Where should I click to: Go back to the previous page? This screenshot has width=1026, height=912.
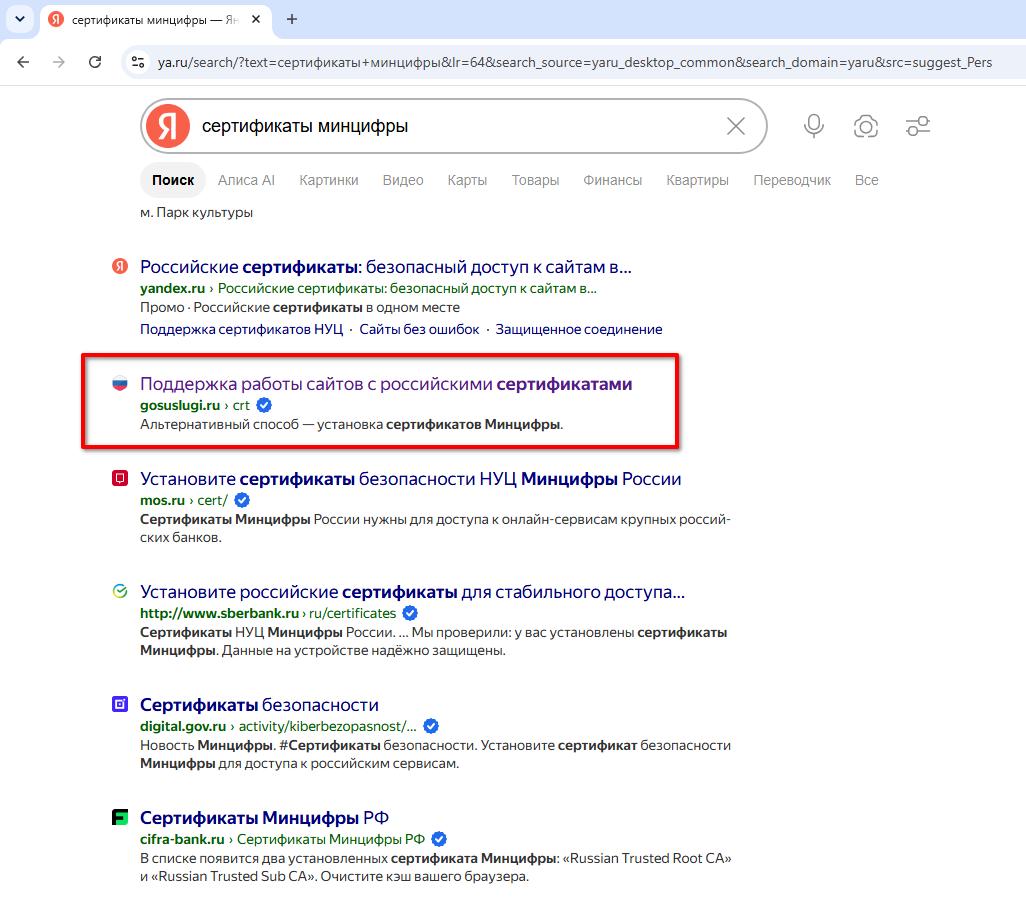click(24, 62)
